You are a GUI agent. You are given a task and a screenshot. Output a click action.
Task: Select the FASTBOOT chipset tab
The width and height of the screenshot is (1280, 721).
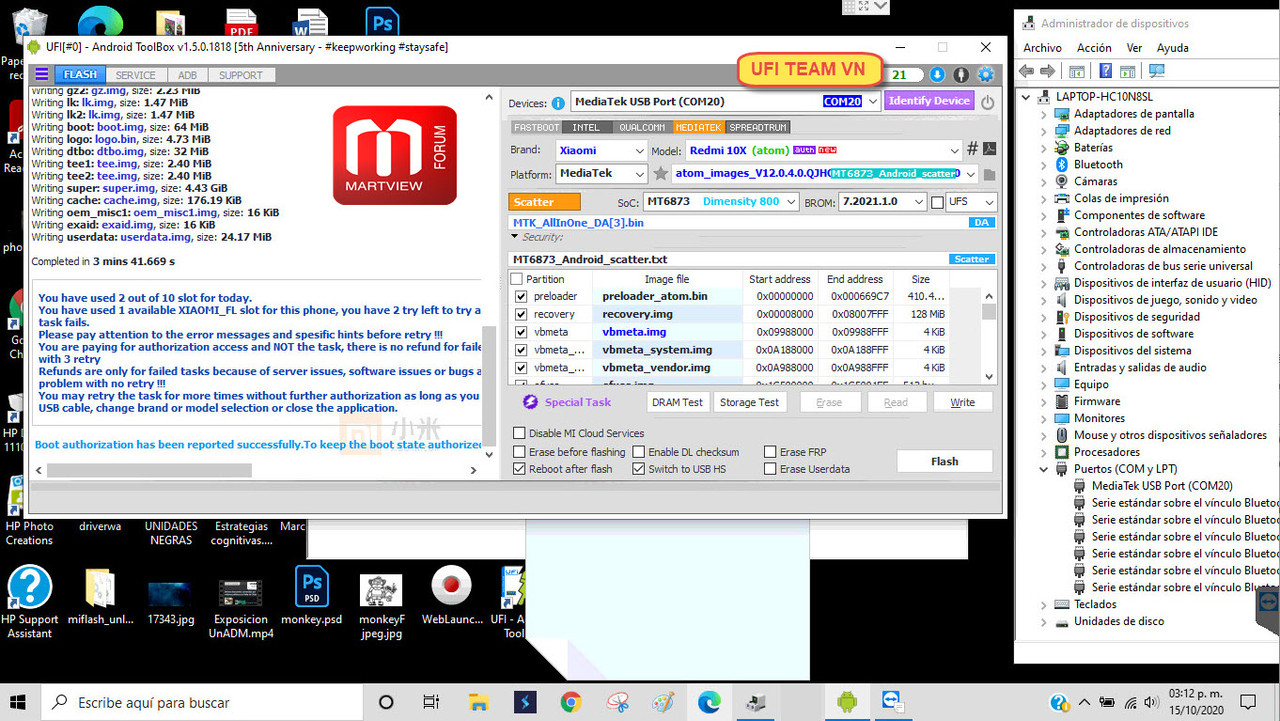pos(536,128)
